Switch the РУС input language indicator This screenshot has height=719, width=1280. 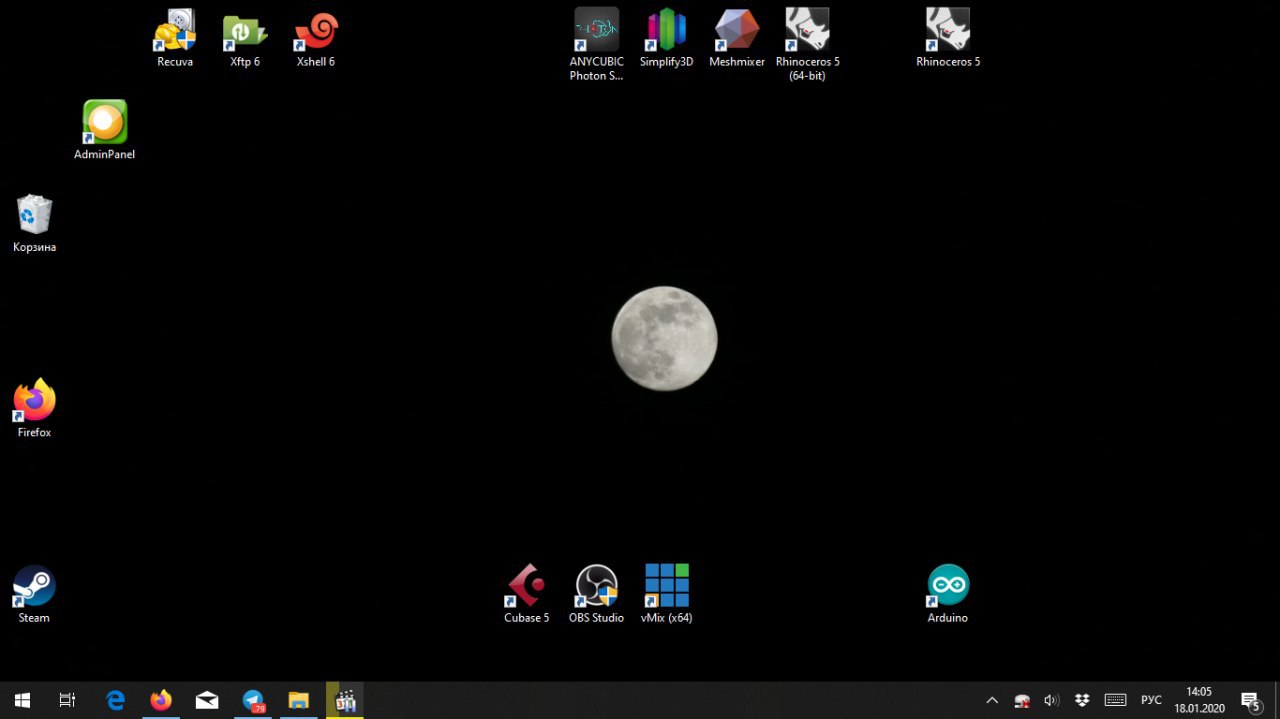point(1151,700)
